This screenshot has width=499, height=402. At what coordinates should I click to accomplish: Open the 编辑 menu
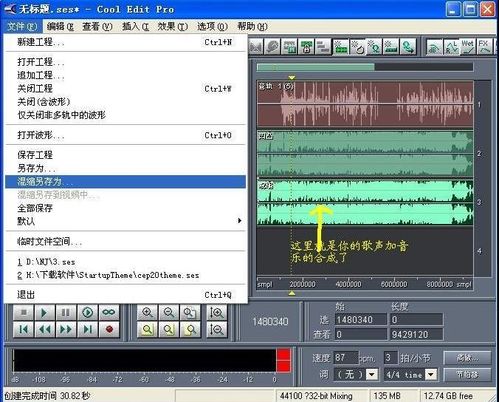point(60,26)
